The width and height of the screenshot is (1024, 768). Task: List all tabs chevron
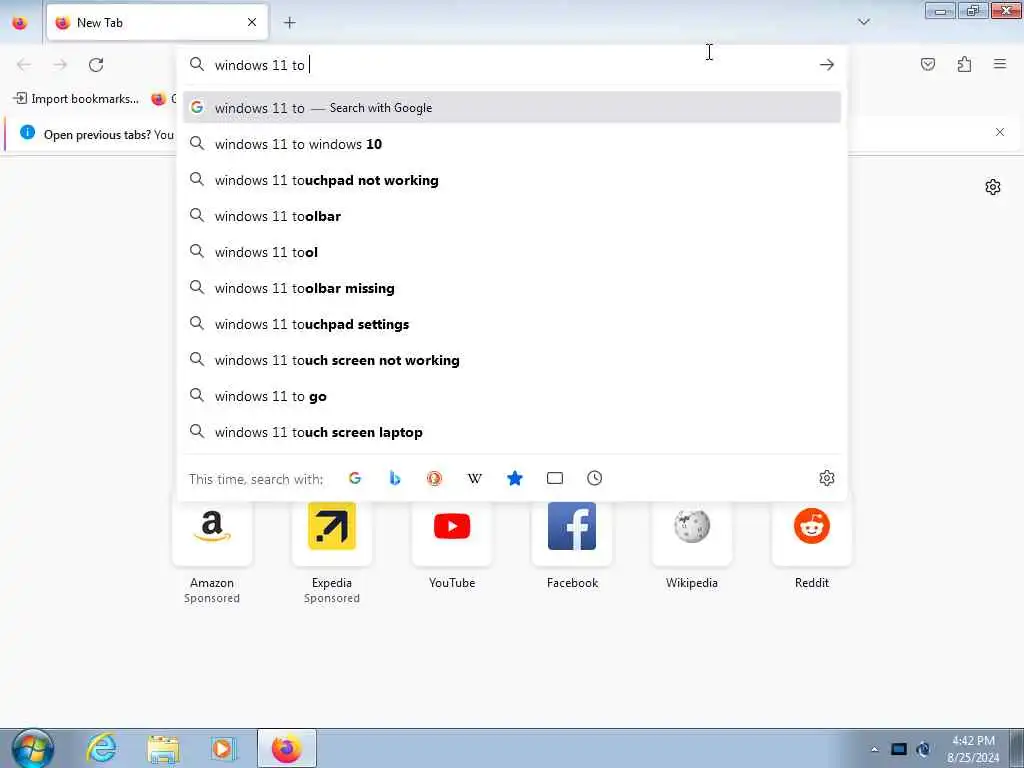pos(863,22)
